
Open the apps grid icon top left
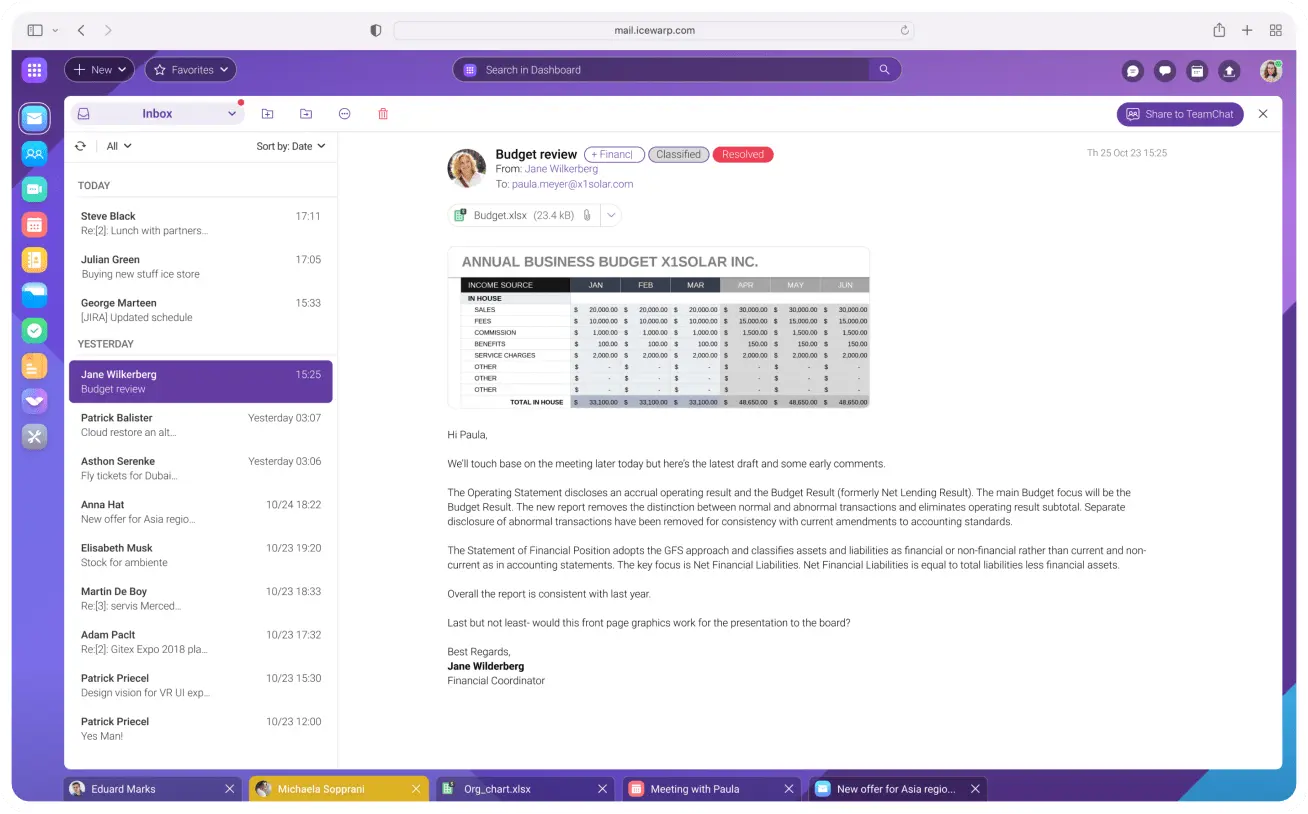pyautogui.click(x=33, y=70)
